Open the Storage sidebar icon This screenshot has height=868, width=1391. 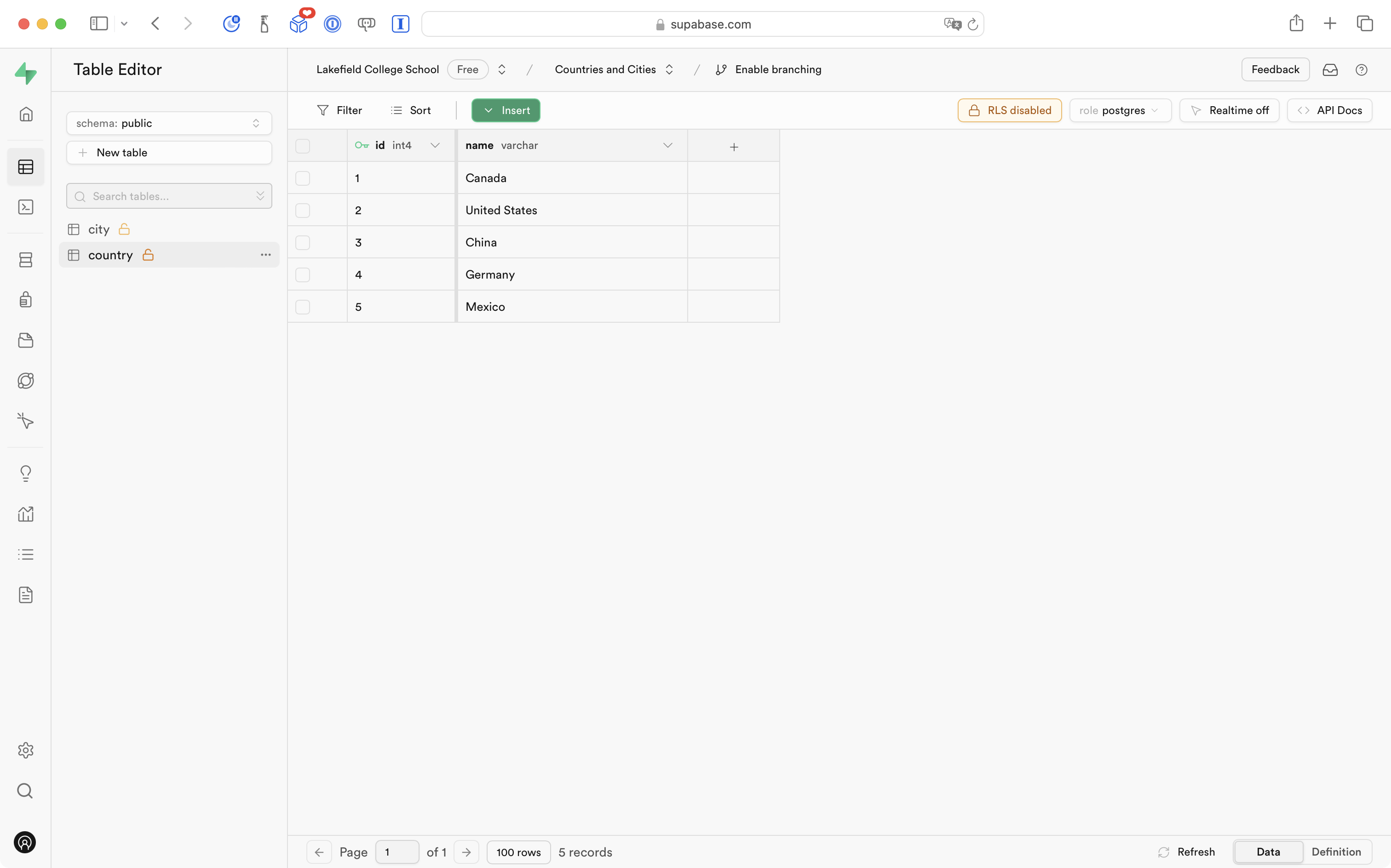pos(26,340)
